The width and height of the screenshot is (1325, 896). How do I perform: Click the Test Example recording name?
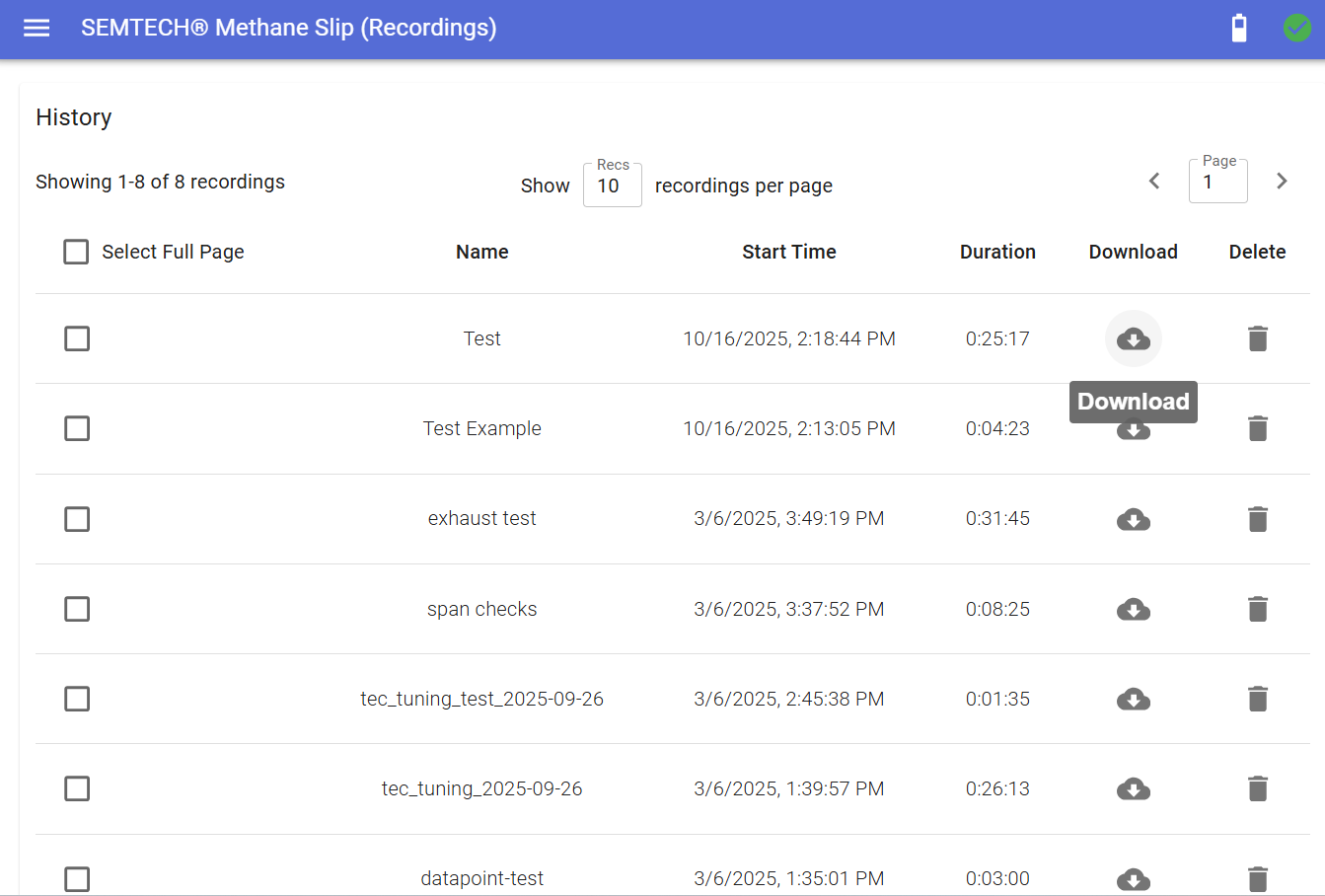click(x=482, y=428)
